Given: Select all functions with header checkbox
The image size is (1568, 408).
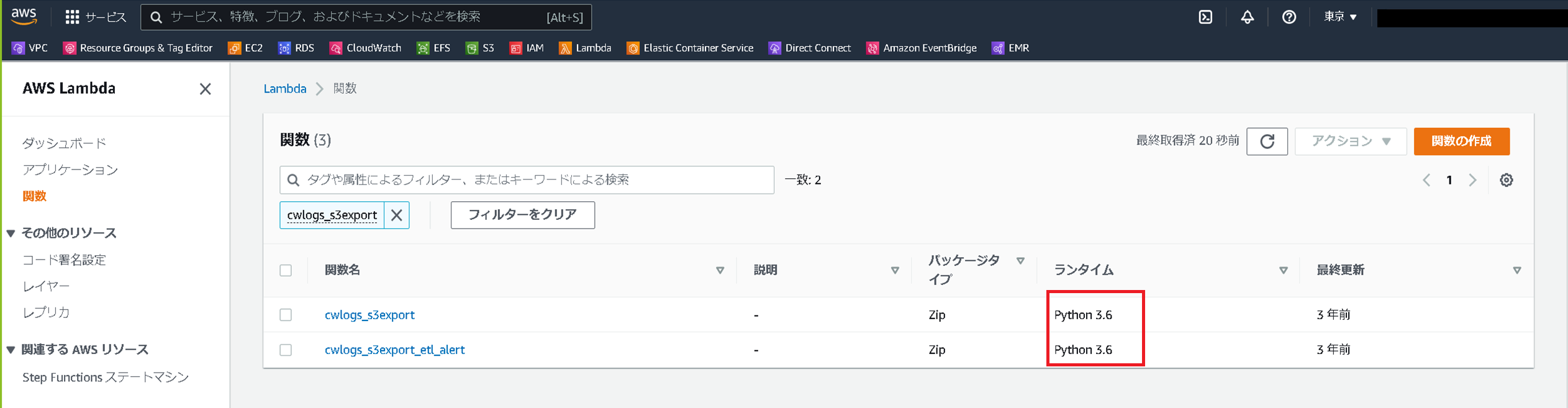Looking at the screenshot, I should click(x=286, y=270).
